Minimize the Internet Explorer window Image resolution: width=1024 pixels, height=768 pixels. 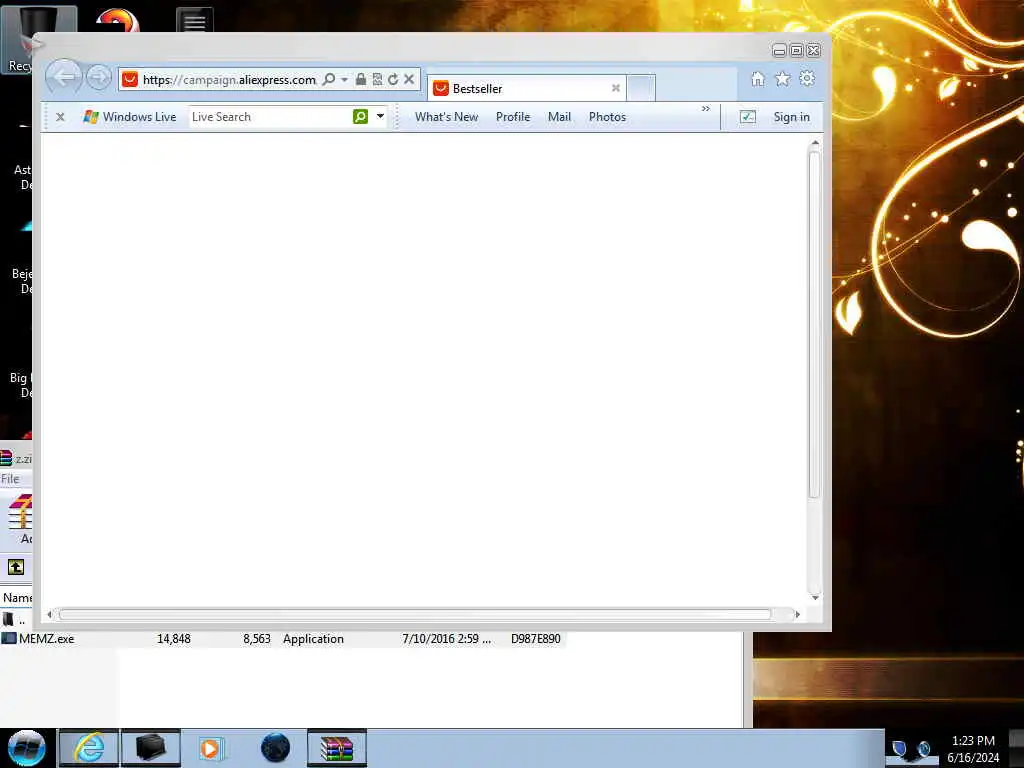(x=779, y=50)
